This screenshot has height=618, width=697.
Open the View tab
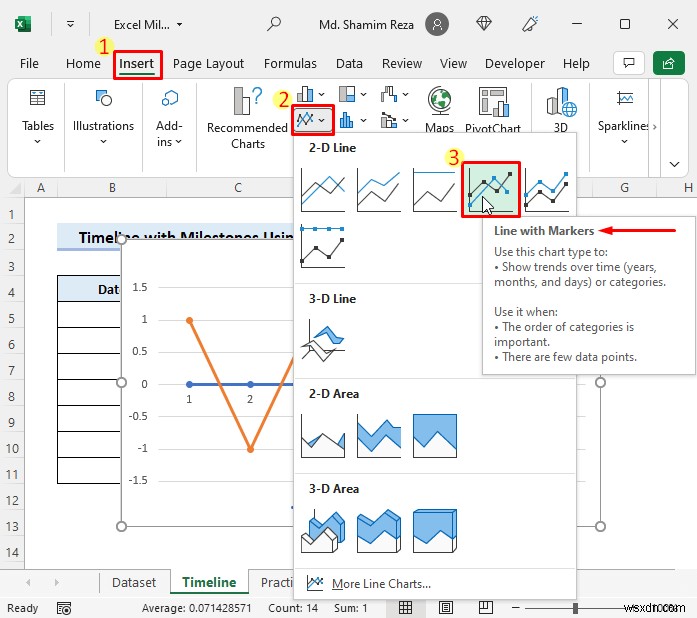pos(453,64)
